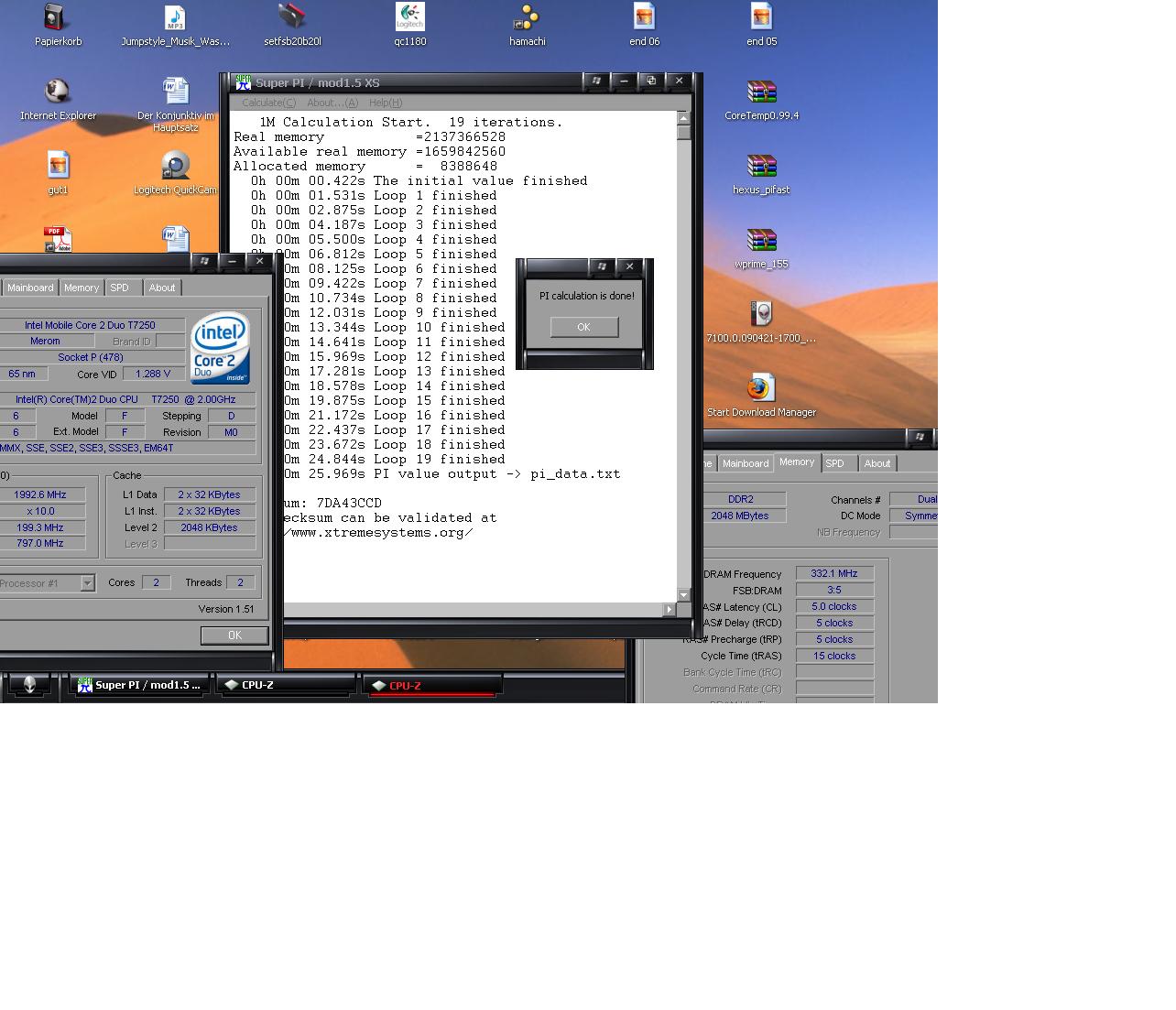Click the multiplier x 10.0 field
1176x1010 pixels.
click(40, 511)
